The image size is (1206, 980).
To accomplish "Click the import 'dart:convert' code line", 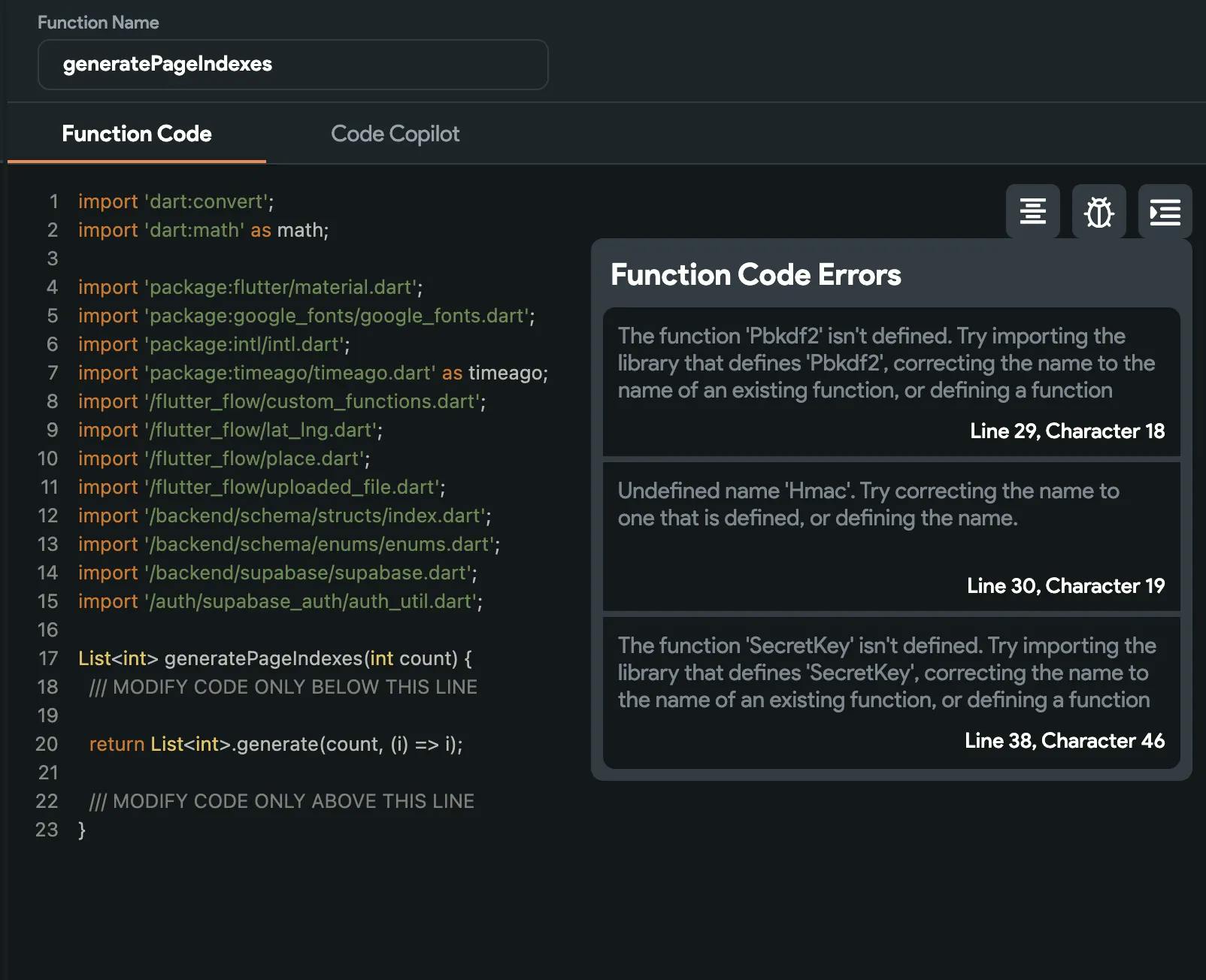I will click(176, 201).
